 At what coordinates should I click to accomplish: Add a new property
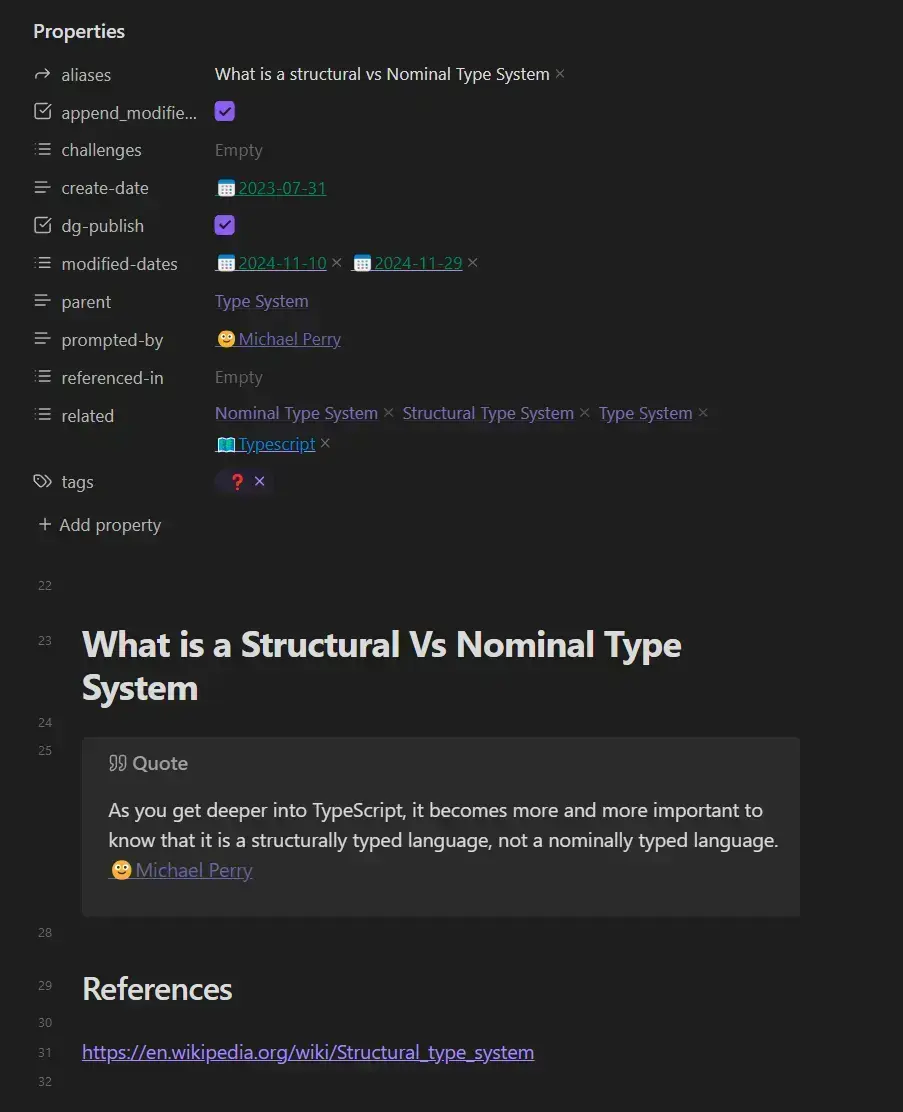click(x=99, y=525)
